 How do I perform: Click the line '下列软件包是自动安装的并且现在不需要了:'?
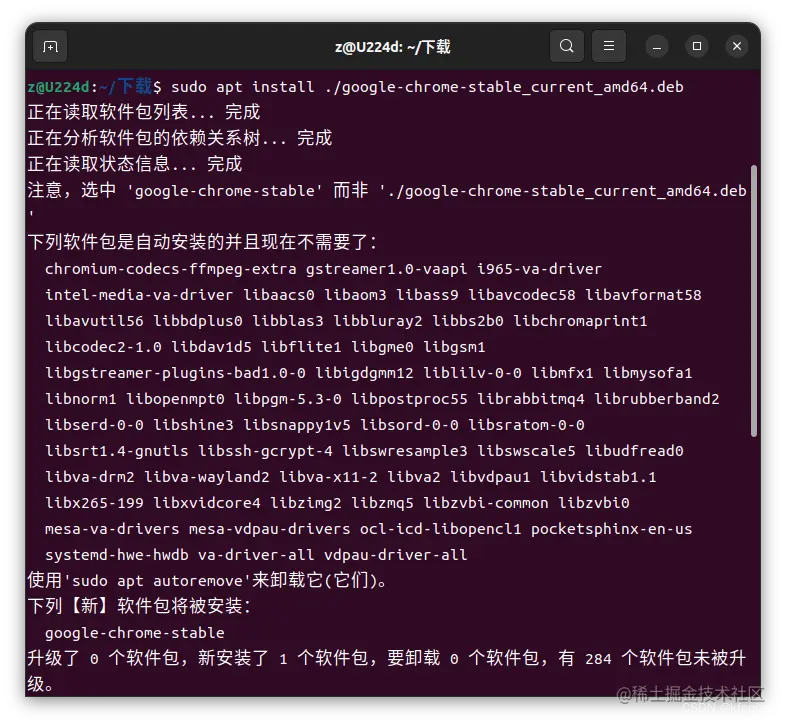pyautogui.click(x=203, y=242)
